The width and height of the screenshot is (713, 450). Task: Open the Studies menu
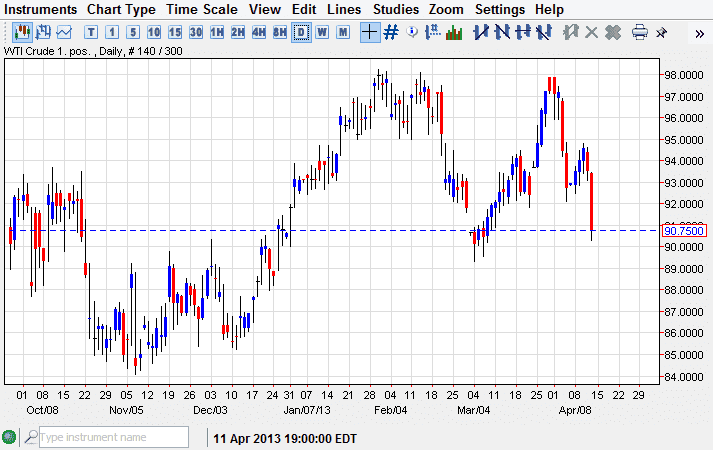(x=396, y=9)
